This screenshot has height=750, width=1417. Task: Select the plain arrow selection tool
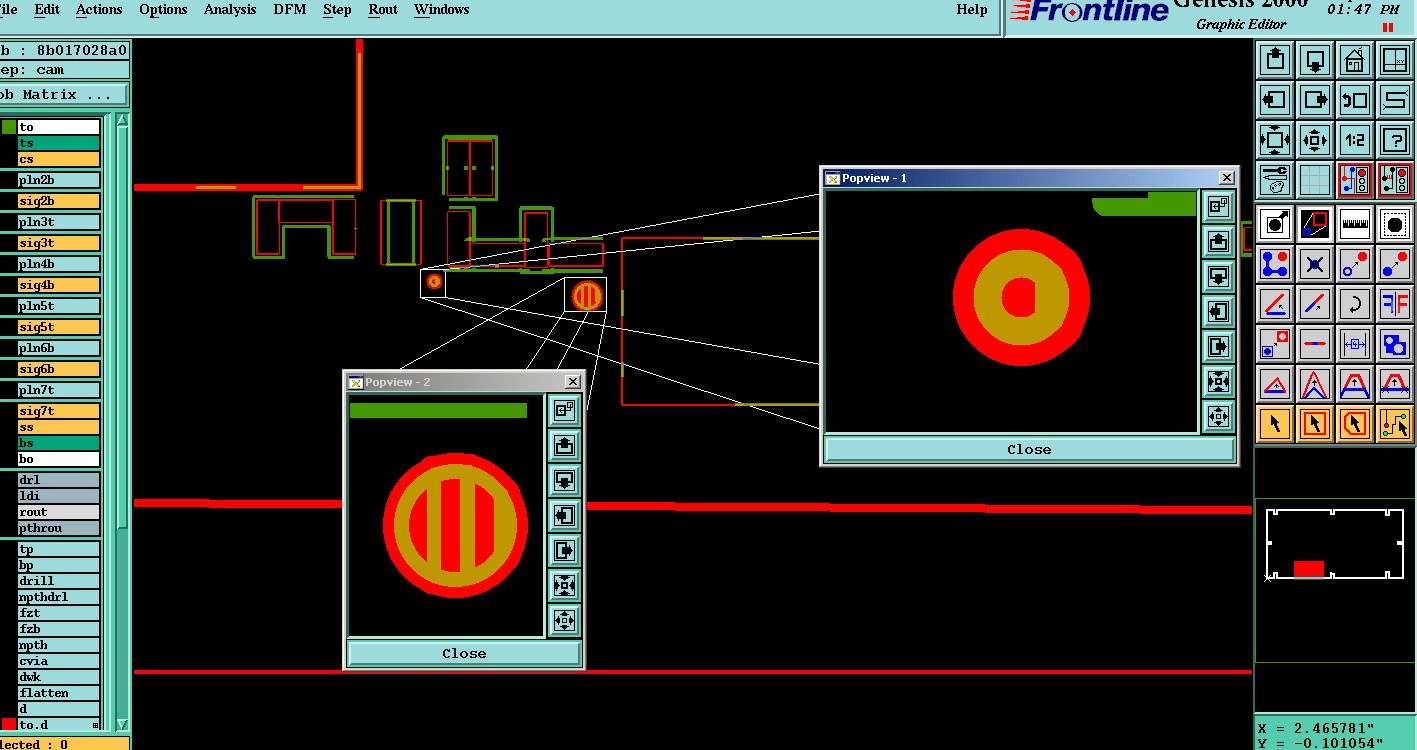[1275, 424]
